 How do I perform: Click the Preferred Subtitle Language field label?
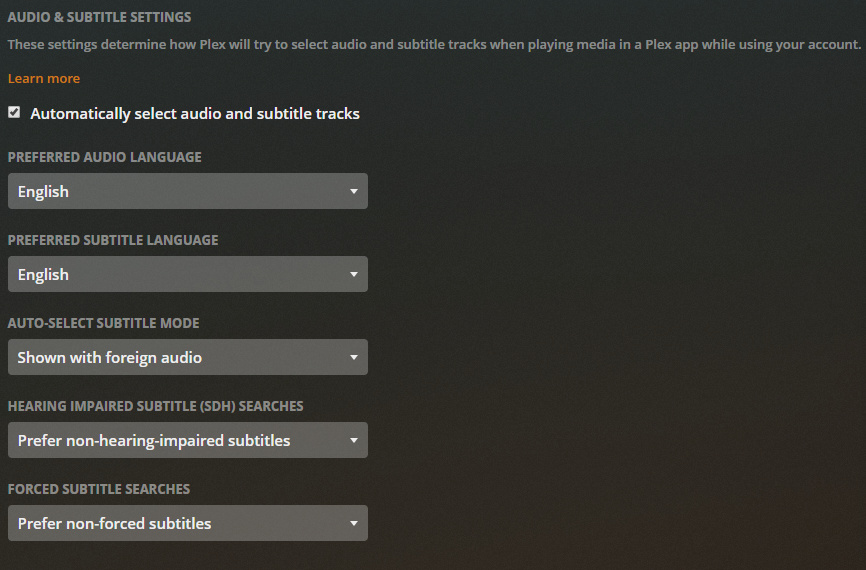click(x=113, y=240)
